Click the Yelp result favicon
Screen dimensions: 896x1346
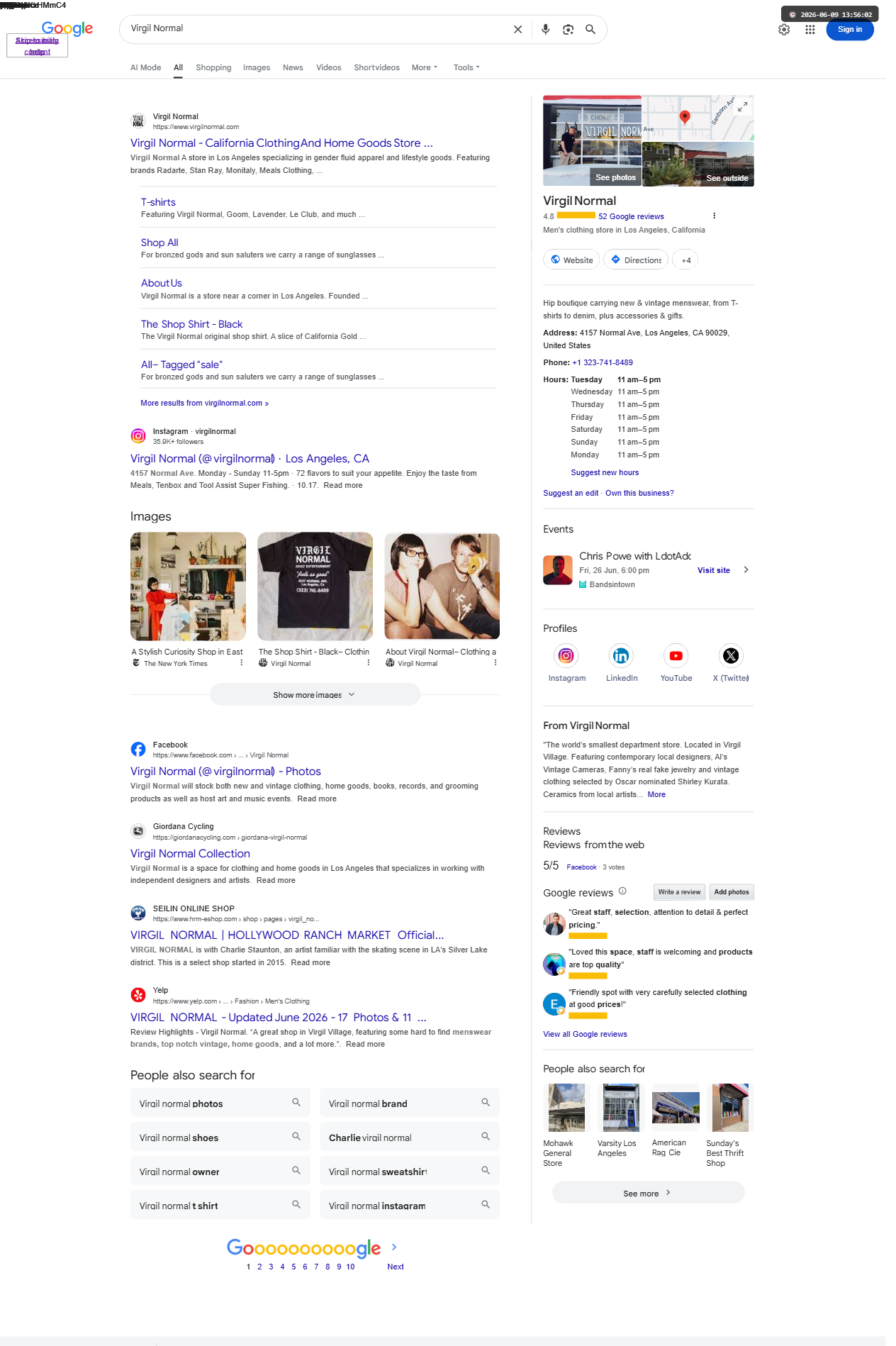coord(138,995)
